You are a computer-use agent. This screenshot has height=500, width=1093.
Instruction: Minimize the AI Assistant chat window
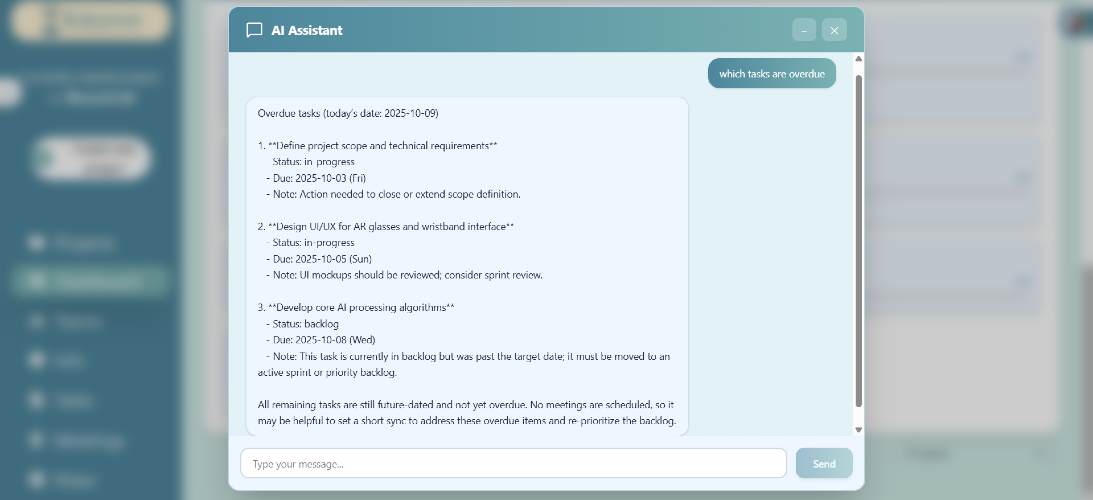pyautogui.click(x=804, y=30)
